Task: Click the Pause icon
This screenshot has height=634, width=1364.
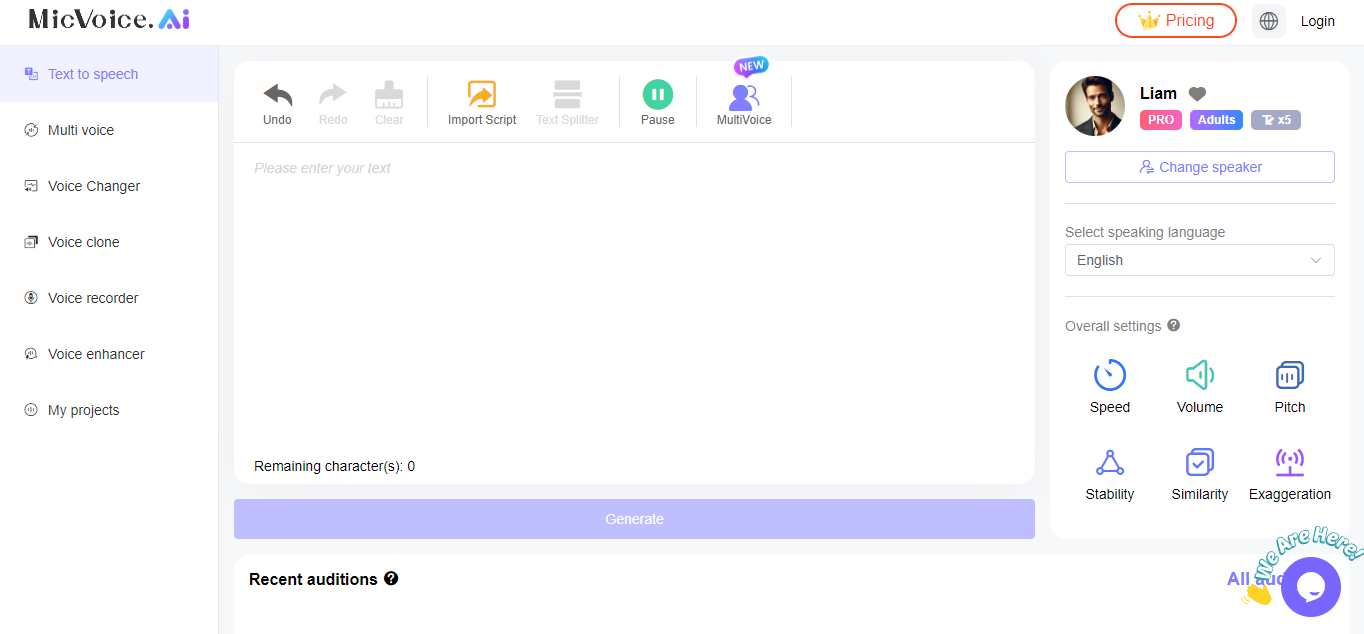Action: (657, 94)
